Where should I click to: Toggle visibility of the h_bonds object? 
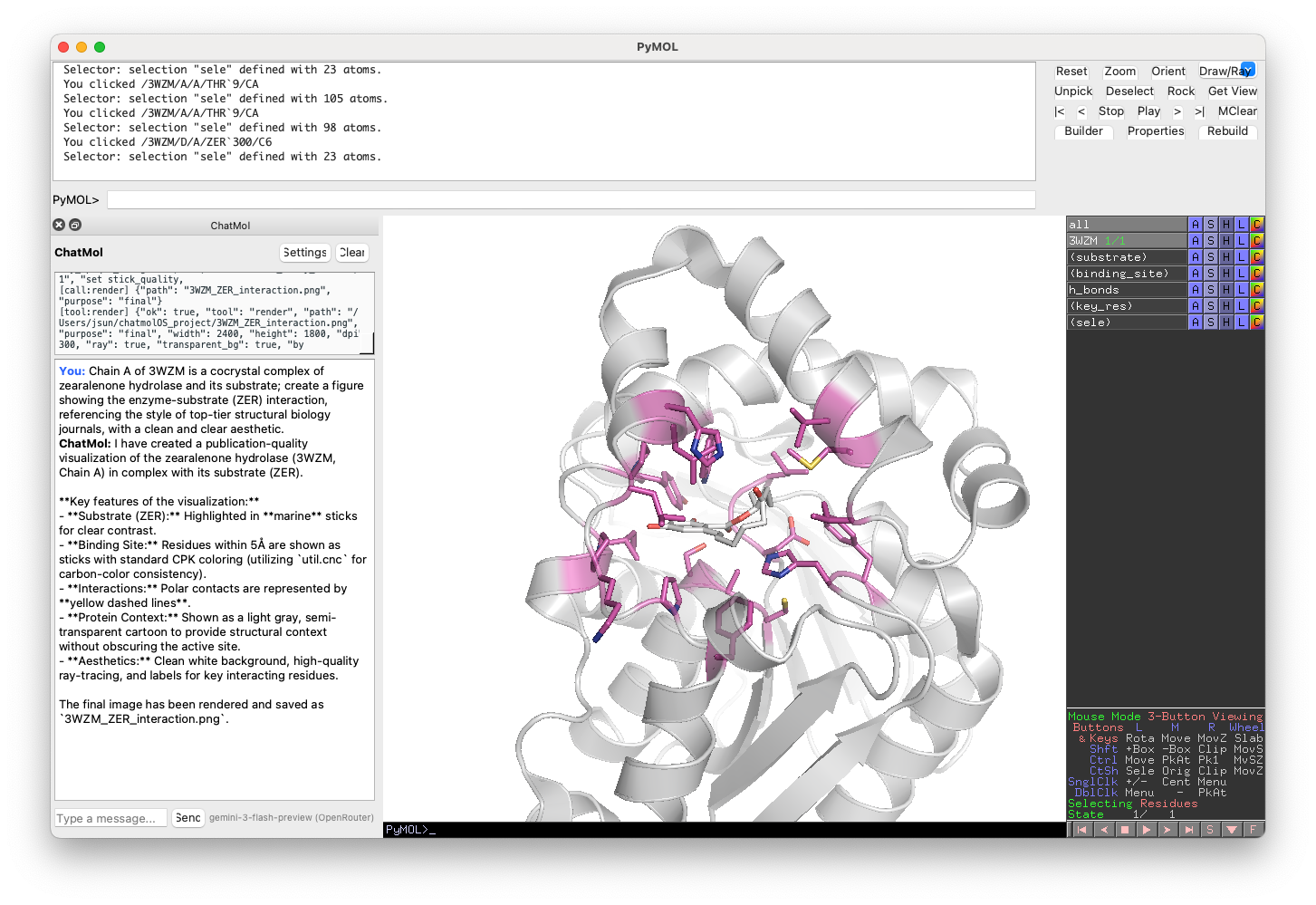point(1127,290)
